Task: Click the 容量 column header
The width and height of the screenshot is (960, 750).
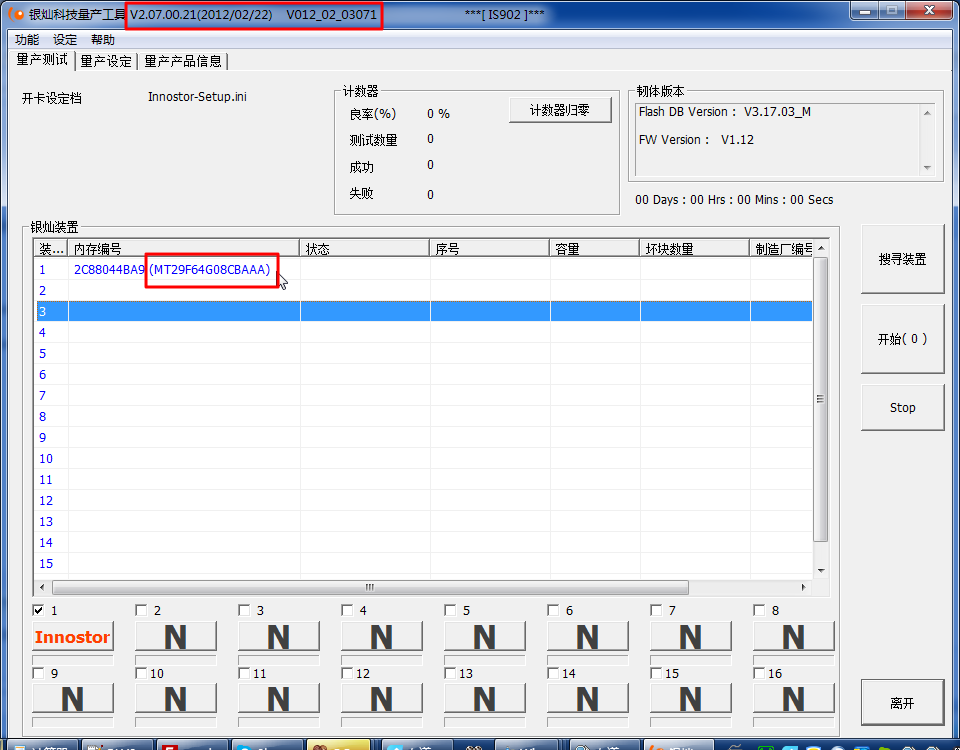Action: [x=594, y=249]
